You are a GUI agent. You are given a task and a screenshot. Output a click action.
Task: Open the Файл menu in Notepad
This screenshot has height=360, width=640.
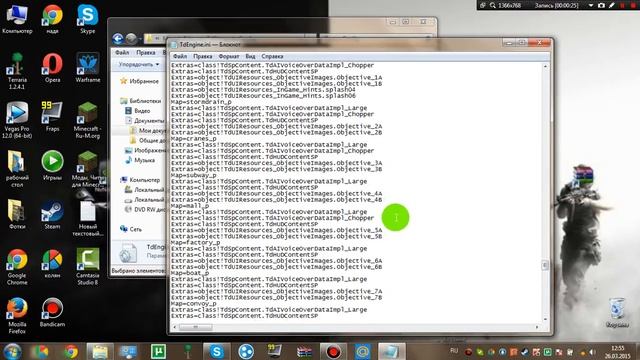(180, 56)
